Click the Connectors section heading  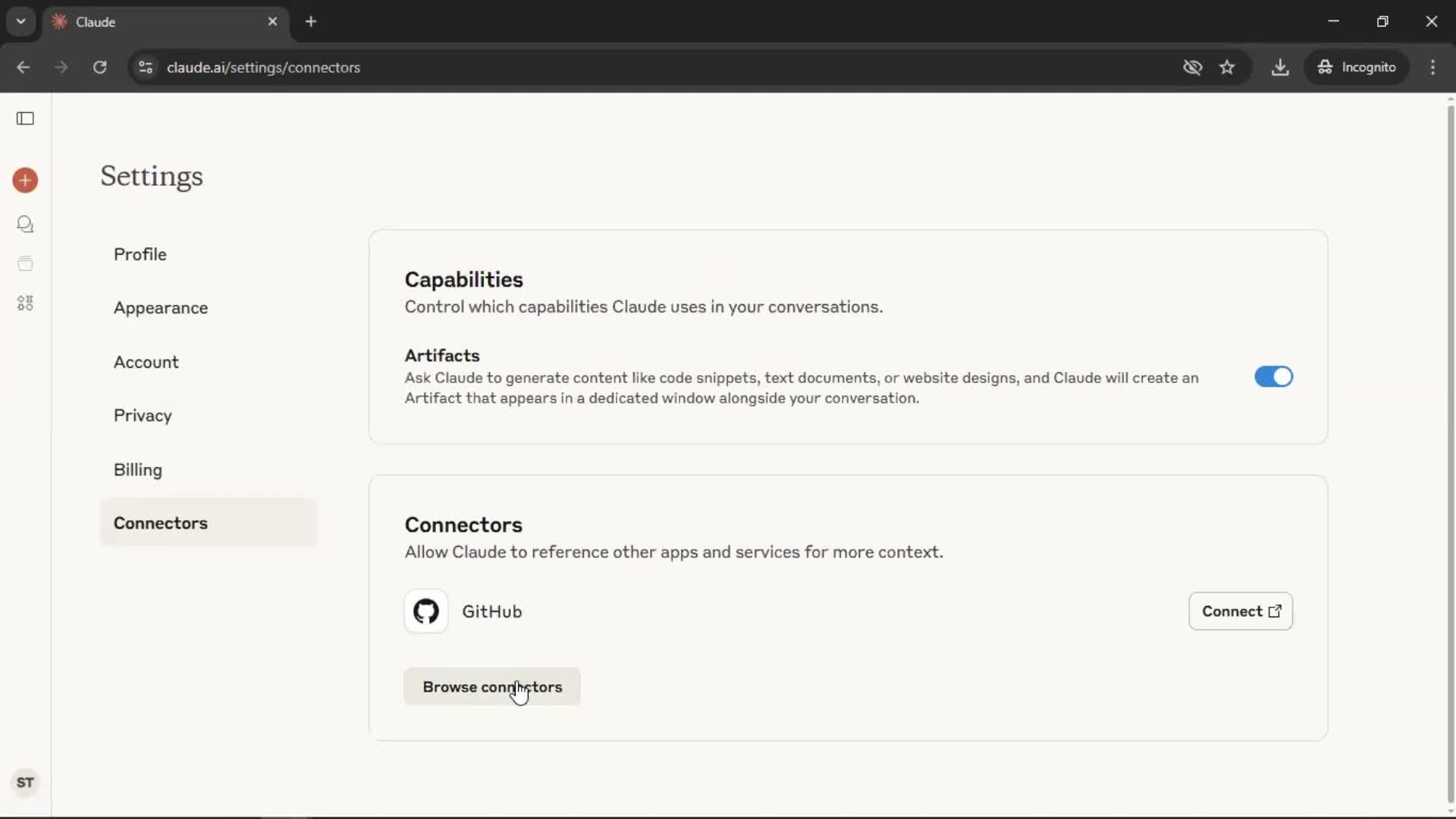[463, 525]
